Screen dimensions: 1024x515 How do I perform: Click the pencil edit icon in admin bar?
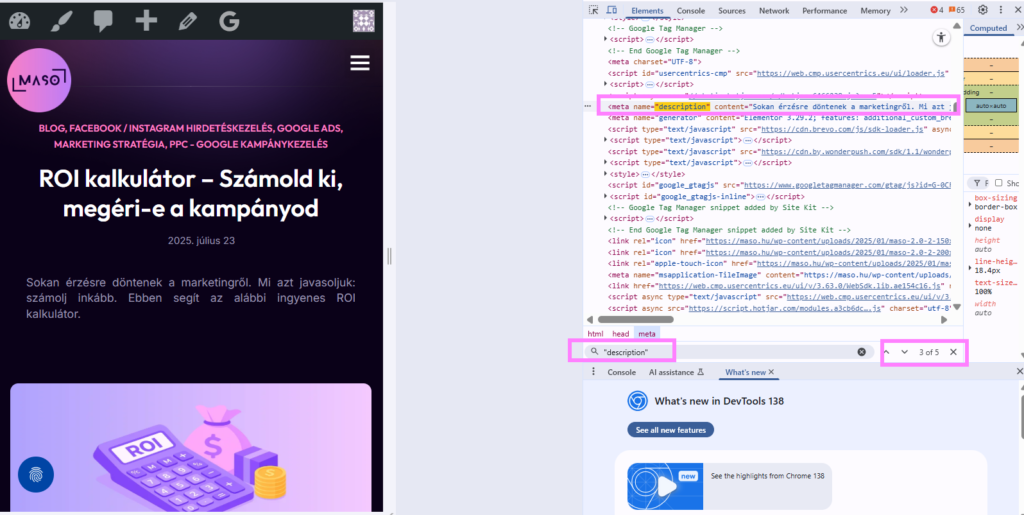(187, 22)
